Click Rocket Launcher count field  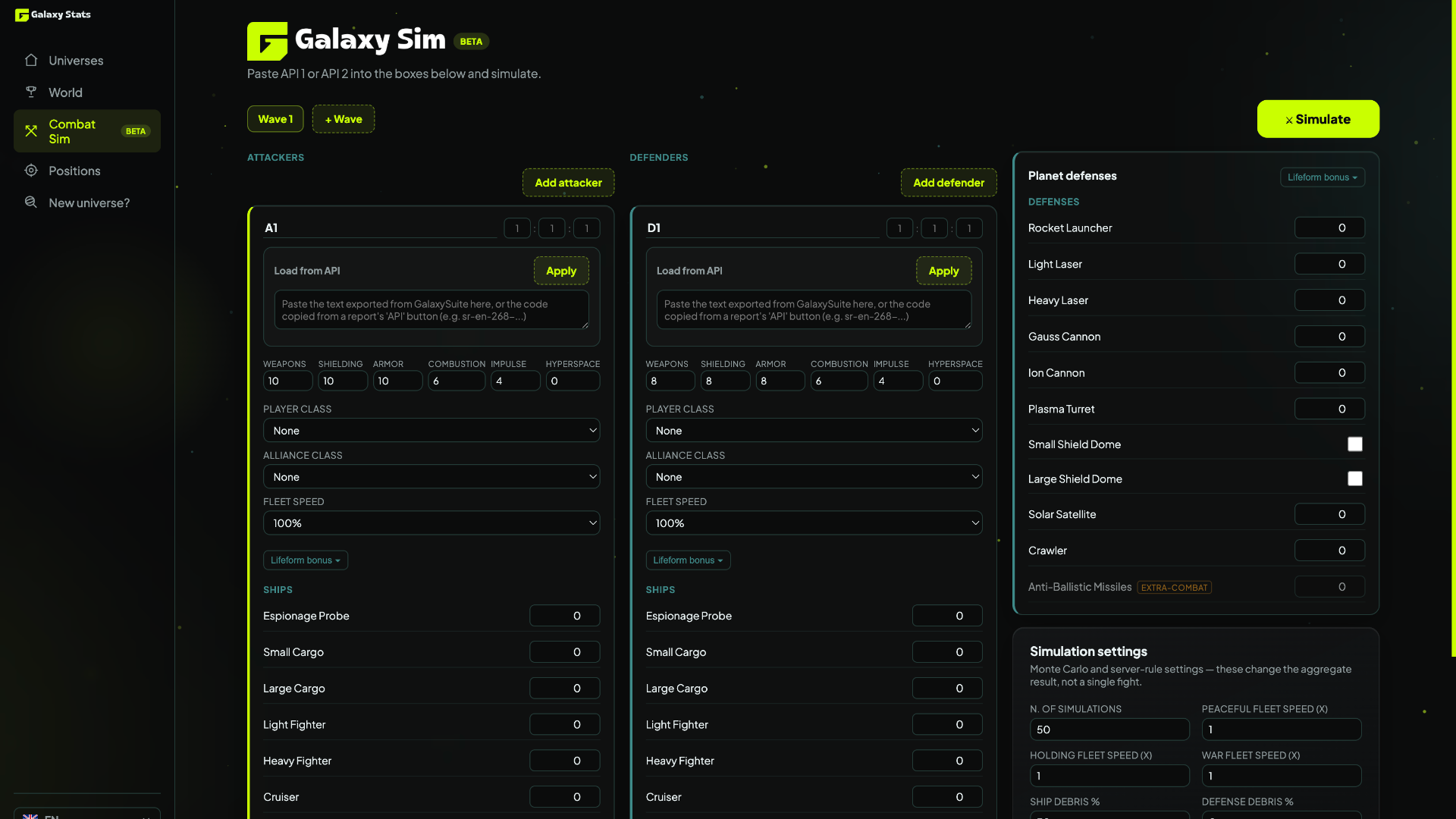pos(1329,228)
